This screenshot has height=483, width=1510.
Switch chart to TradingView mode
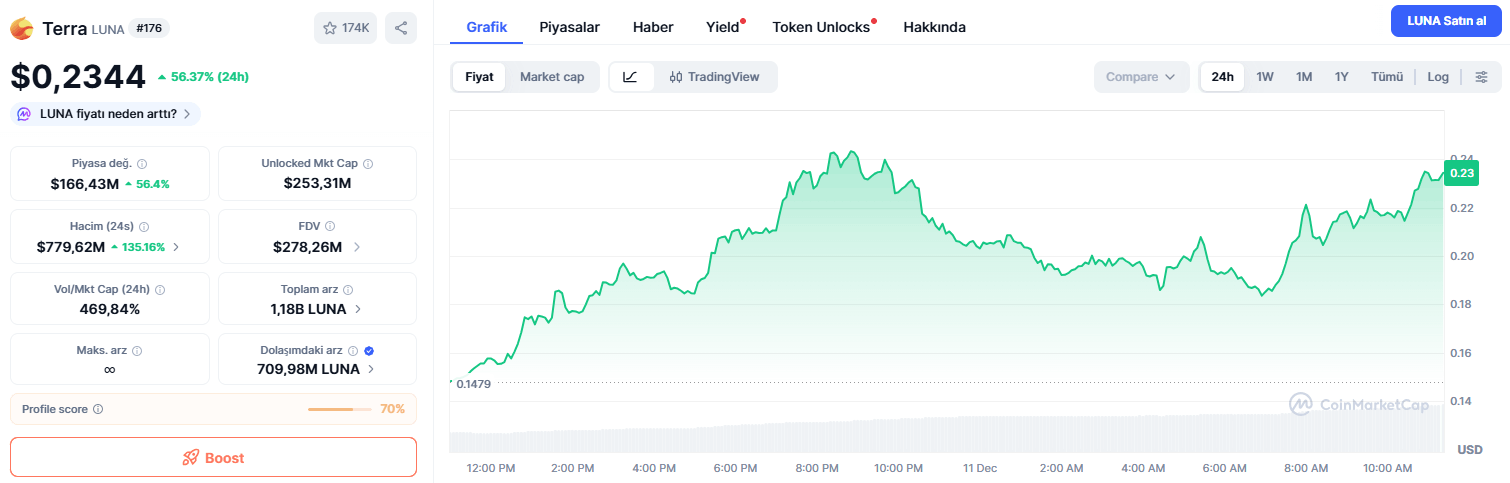pyautogui.click(x=715, y=77)
